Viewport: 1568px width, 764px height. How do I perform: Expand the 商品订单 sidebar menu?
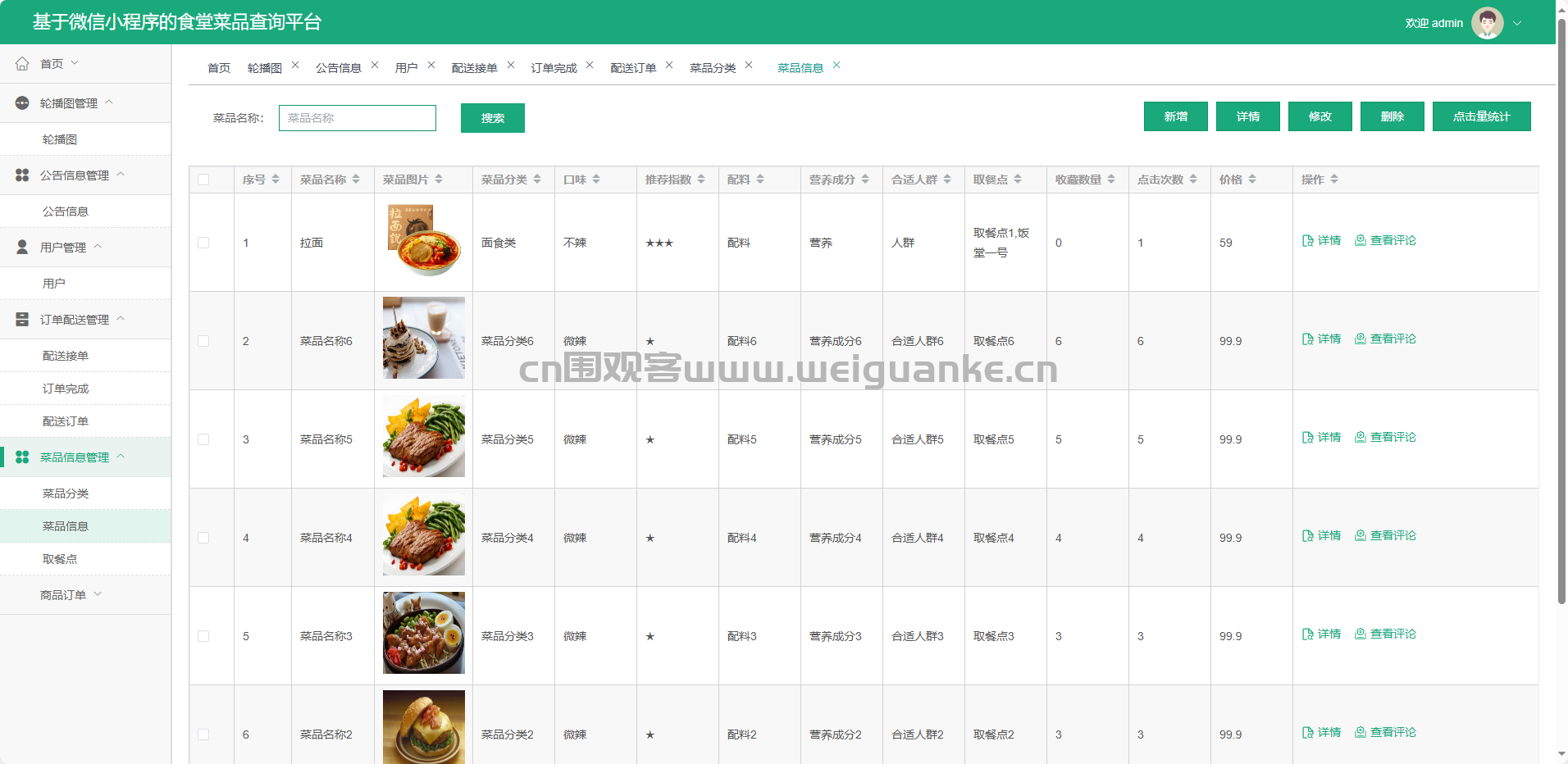pyautogui.click(x=71, y=595)
